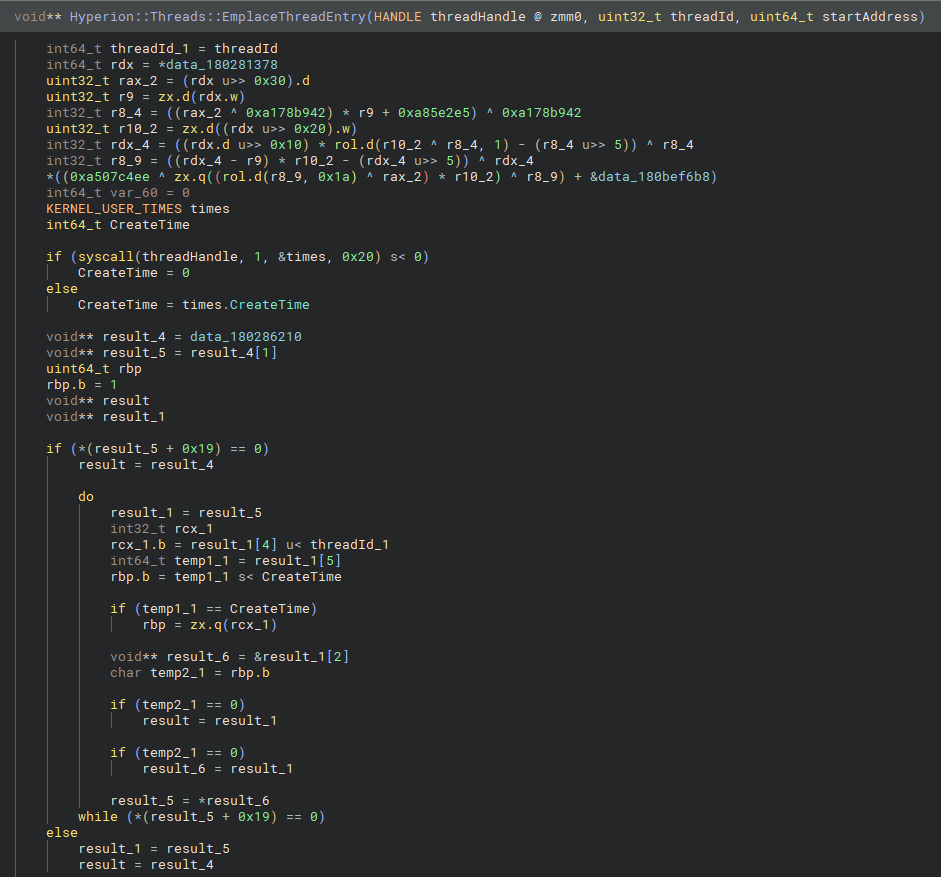The image size is (941, 877).
Task: Follow the data_180281378 symbol reference
Action: click(222, 65)
